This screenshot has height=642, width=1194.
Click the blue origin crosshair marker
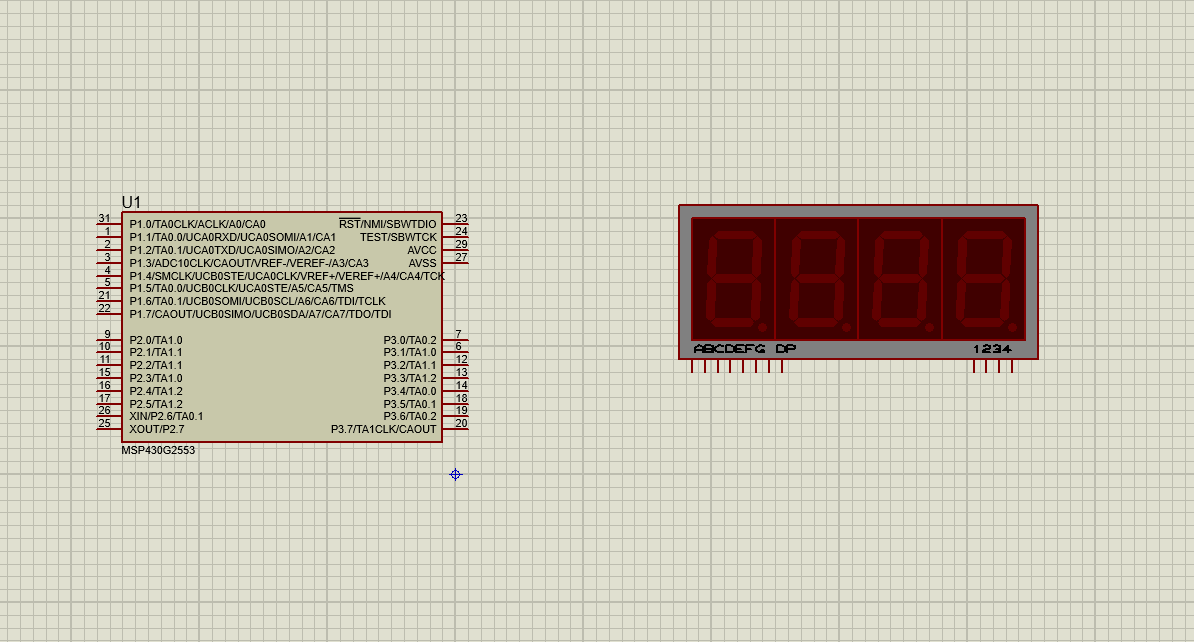[455, 474]
